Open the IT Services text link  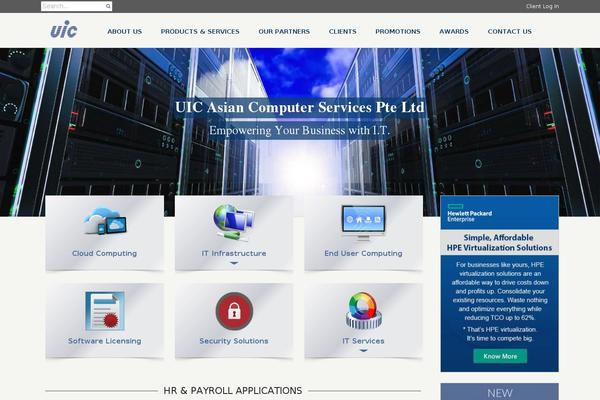[x=363, y=341]
